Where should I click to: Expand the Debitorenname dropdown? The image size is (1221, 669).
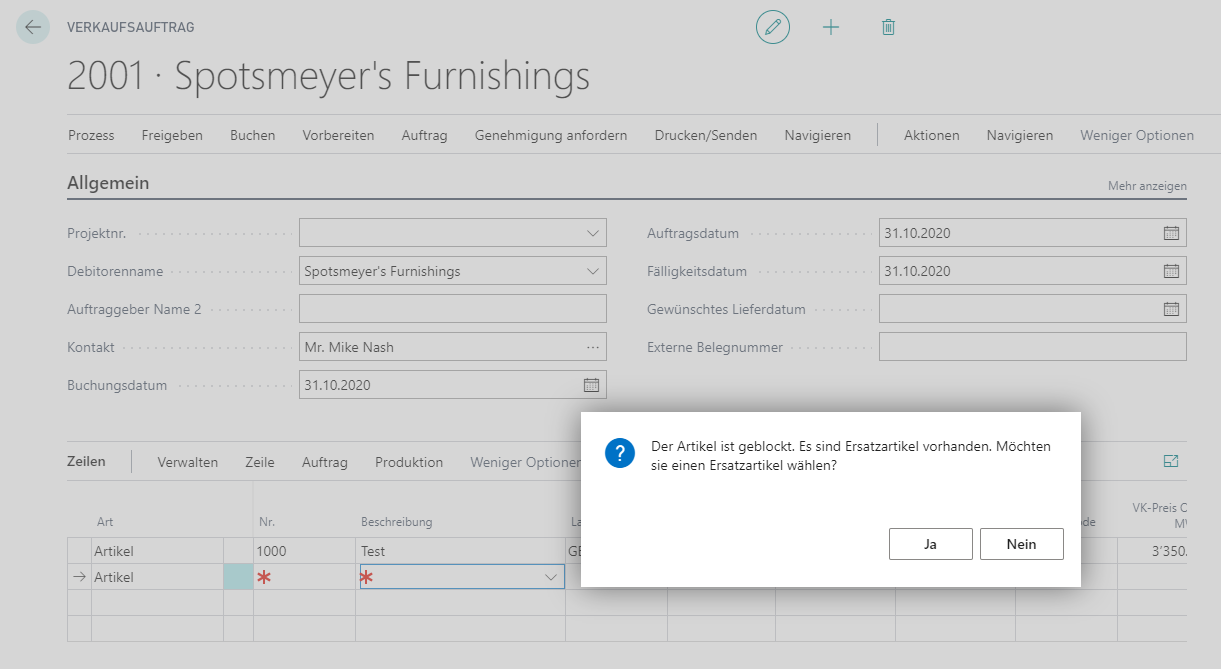coord(593,271)
